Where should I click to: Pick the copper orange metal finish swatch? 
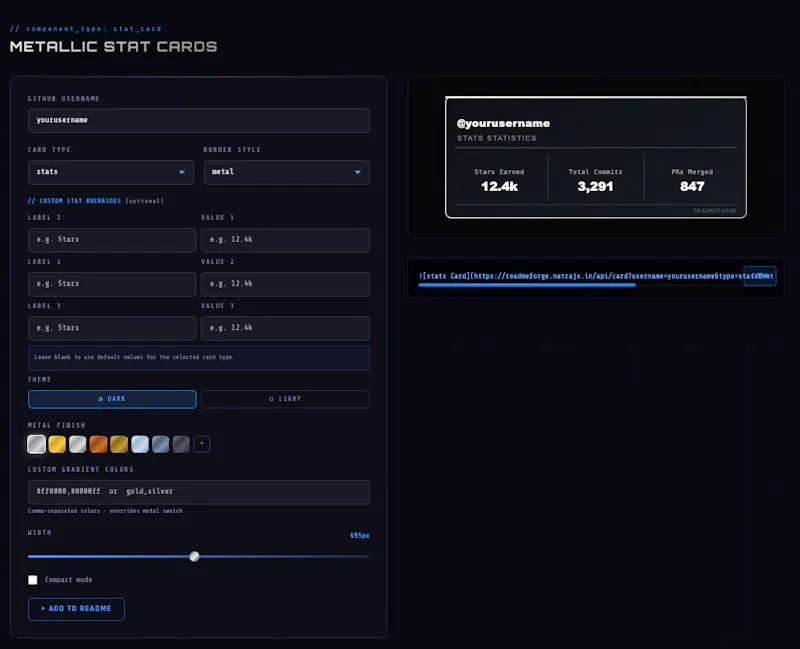[98, 444]
